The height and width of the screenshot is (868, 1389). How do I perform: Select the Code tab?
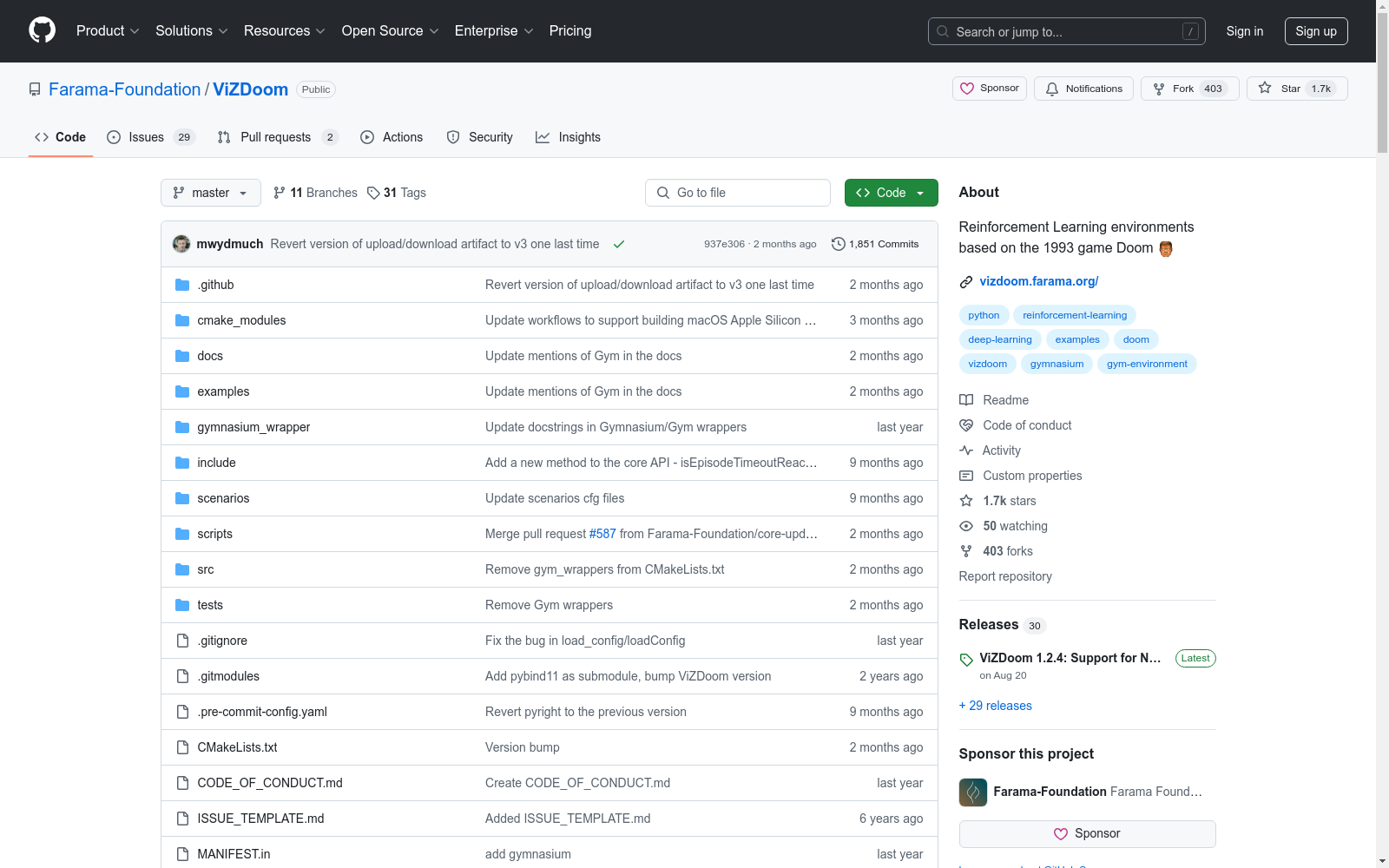click(x=61, y=137)
